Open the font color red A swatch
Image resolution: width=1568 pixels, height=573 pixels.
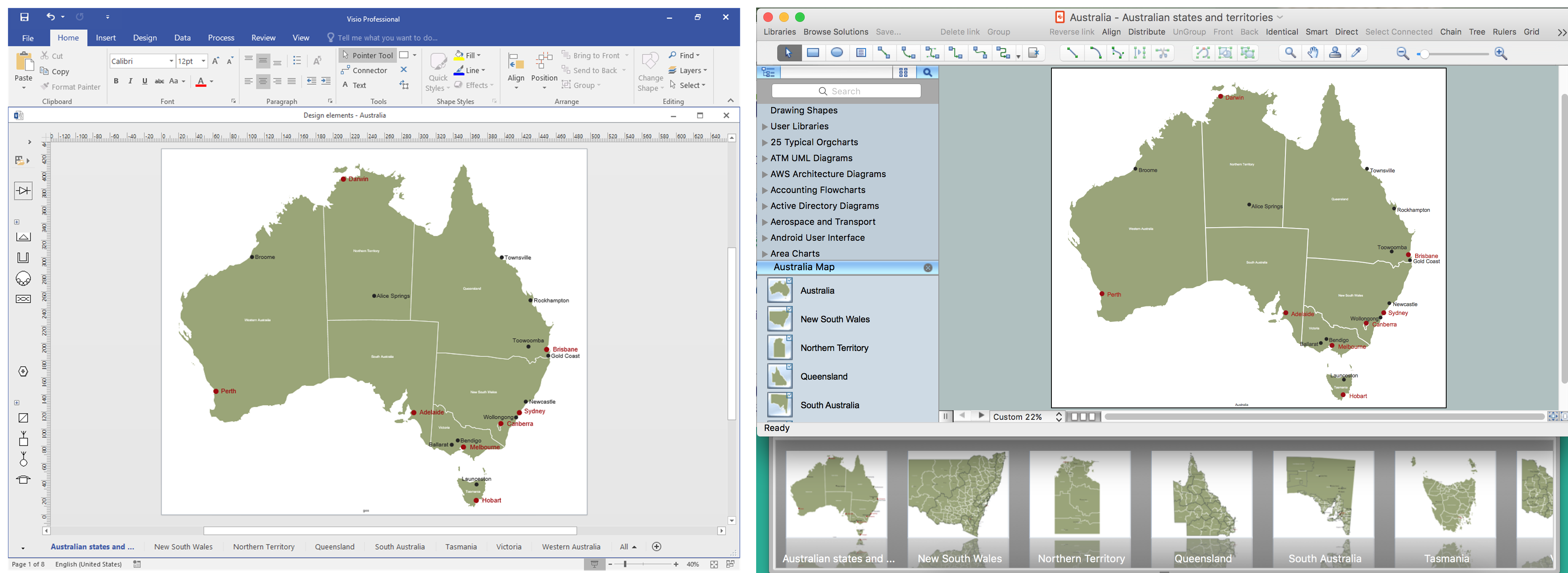(x=201, y=82)
